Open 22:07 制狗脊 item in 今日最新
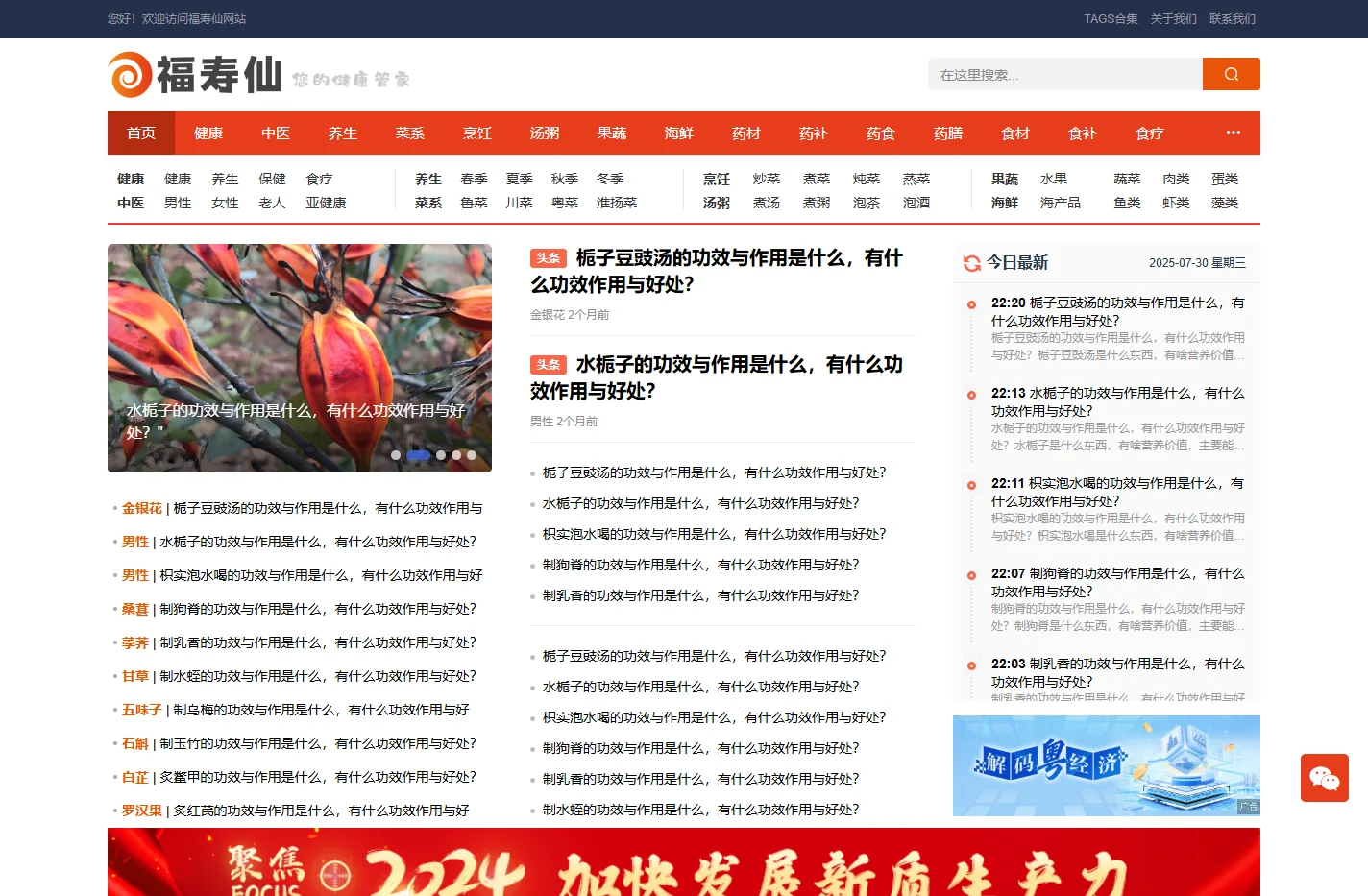Image resolution: width=1368 pixels, height=896 pixels. [x=1117, y=582]
